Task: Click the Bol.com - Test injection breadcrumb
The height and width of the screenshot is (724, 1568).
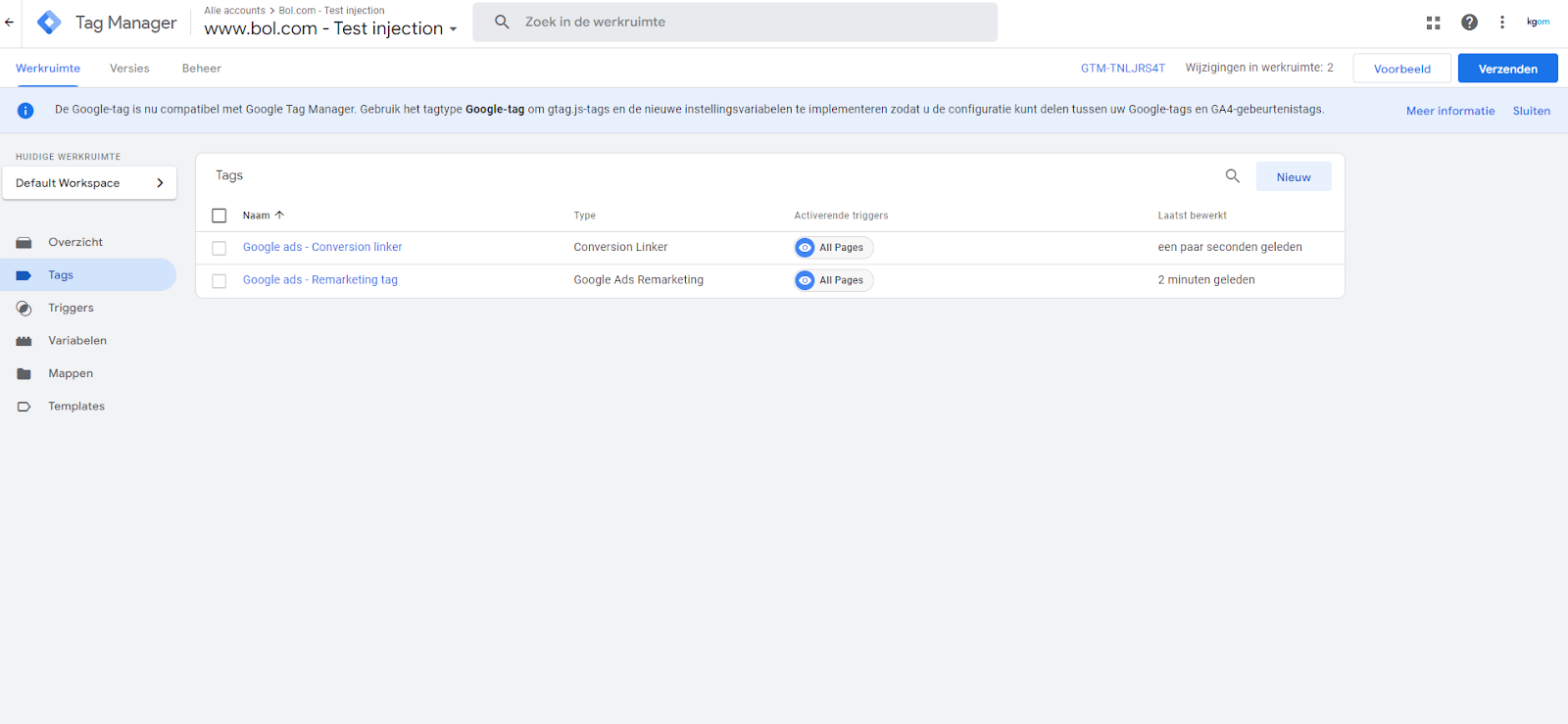Action: 331,11
